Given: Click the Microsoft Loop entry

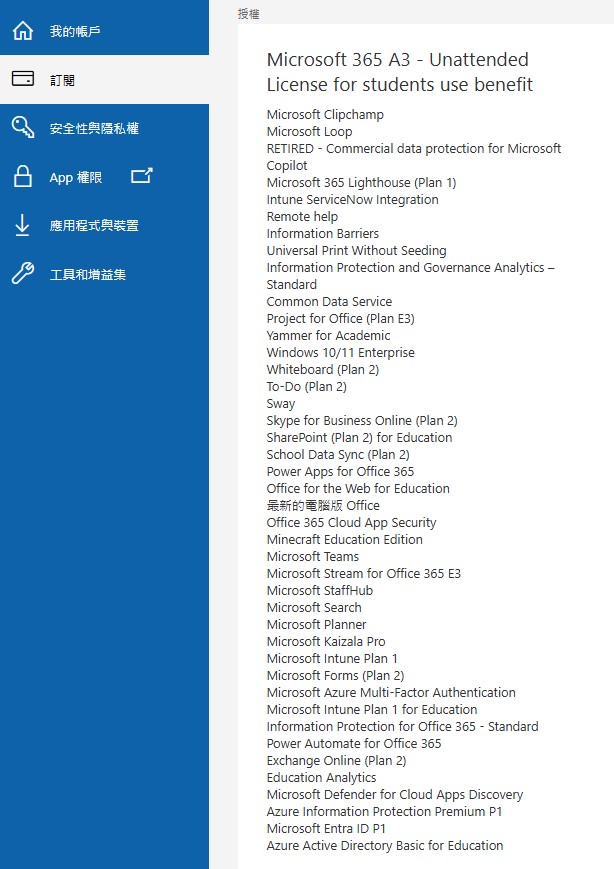Looking at the screenshot, I should tap(309, 132).
